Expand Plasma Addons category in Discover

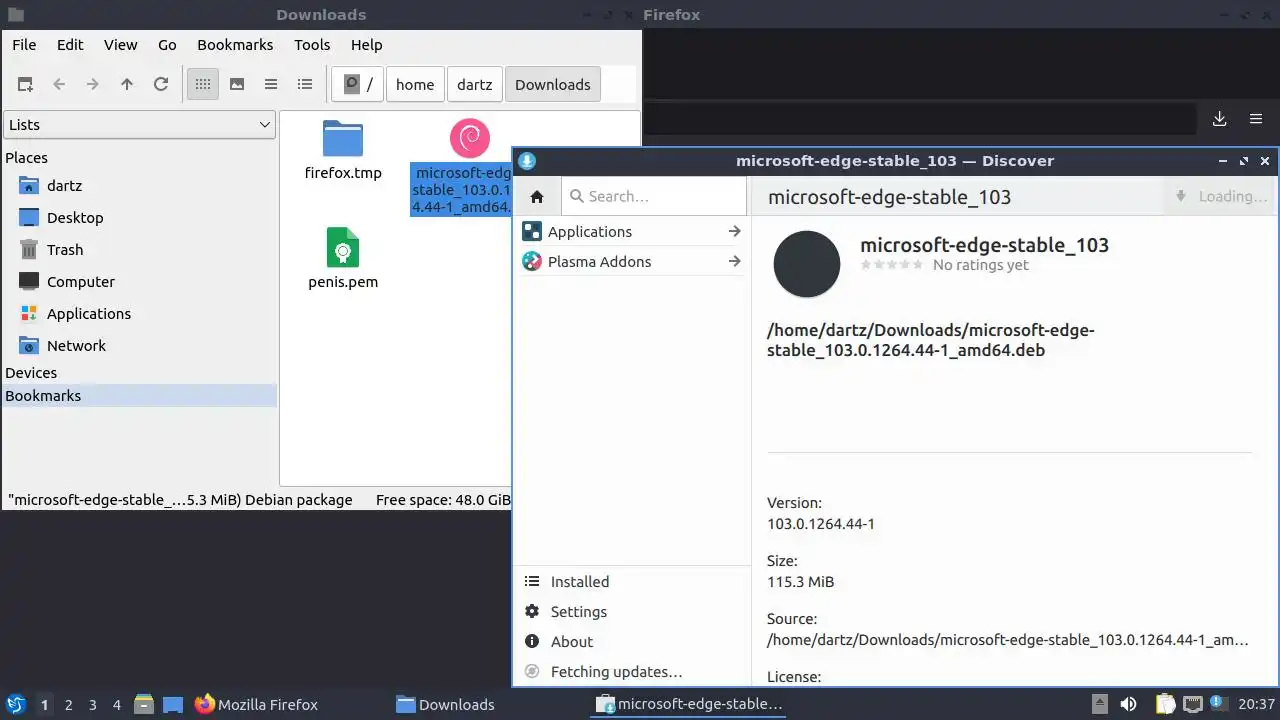631,262
